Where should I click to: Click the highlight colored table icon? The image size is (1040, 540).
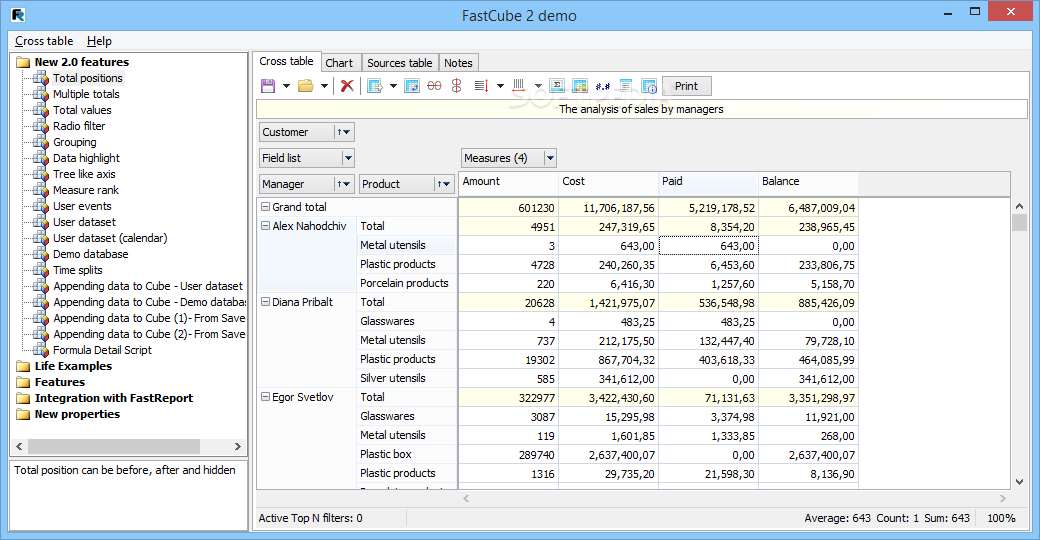[580, 86]
